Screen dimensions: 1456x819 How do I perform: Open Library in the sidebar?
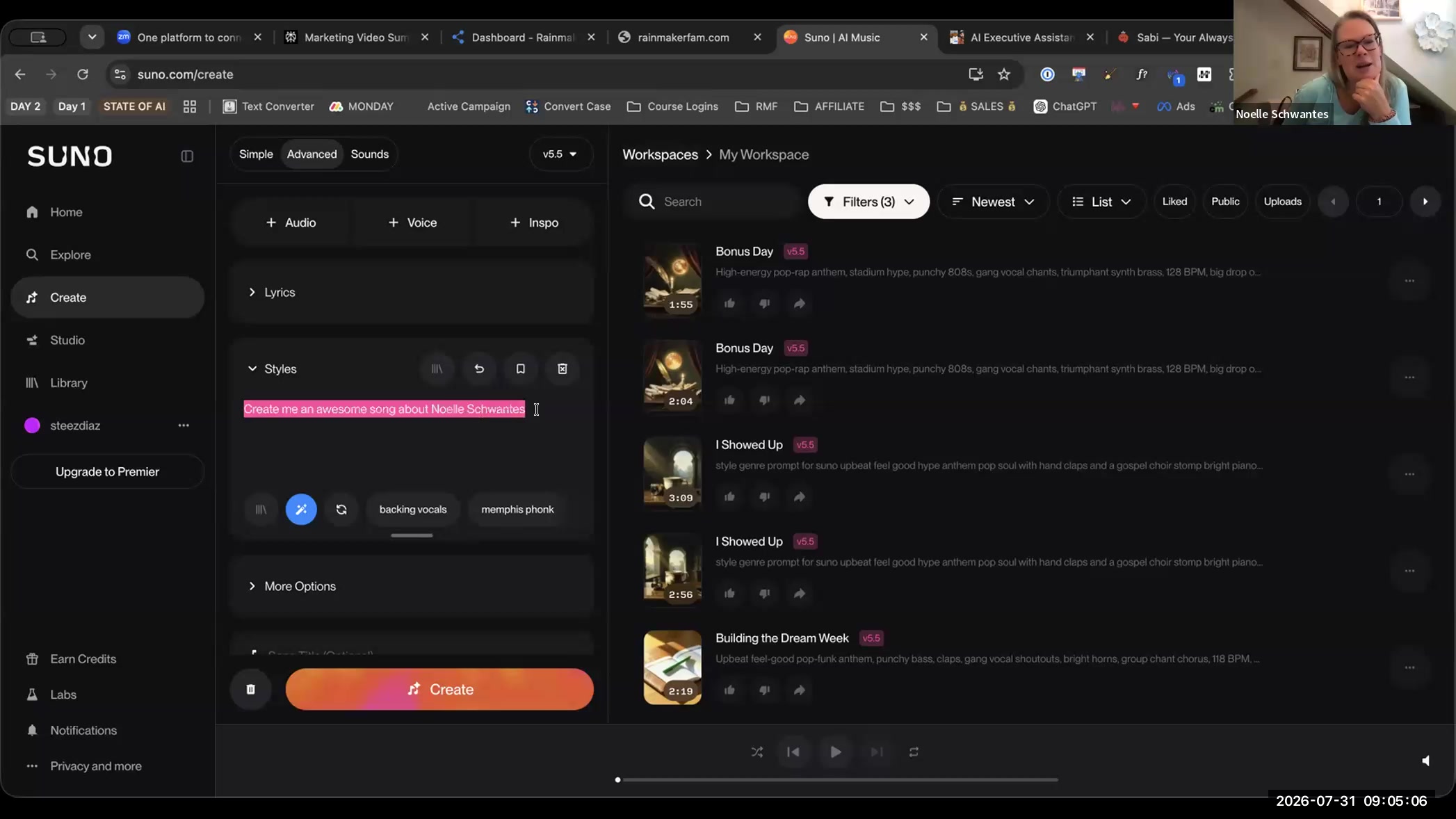pyautogui.click(x=107, y=383)
